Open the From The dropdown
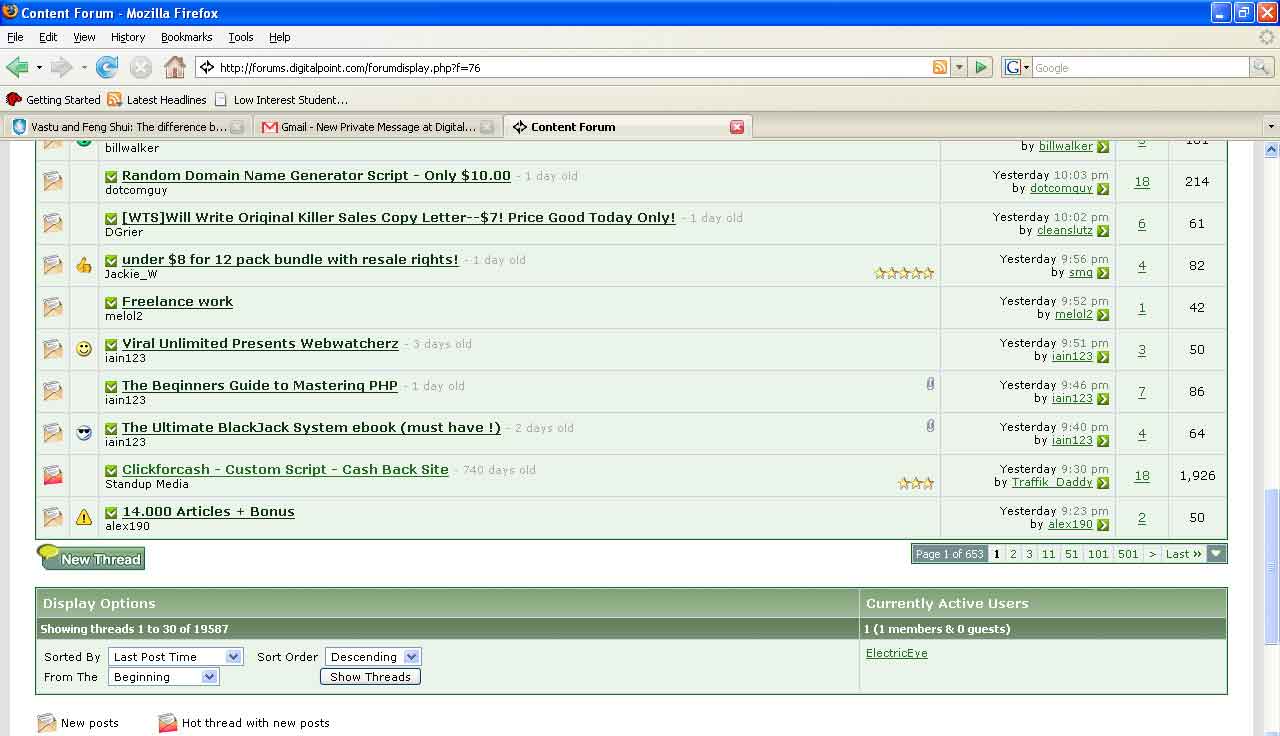This screenshot has width=1280, height=736. (x=163, y=677)
